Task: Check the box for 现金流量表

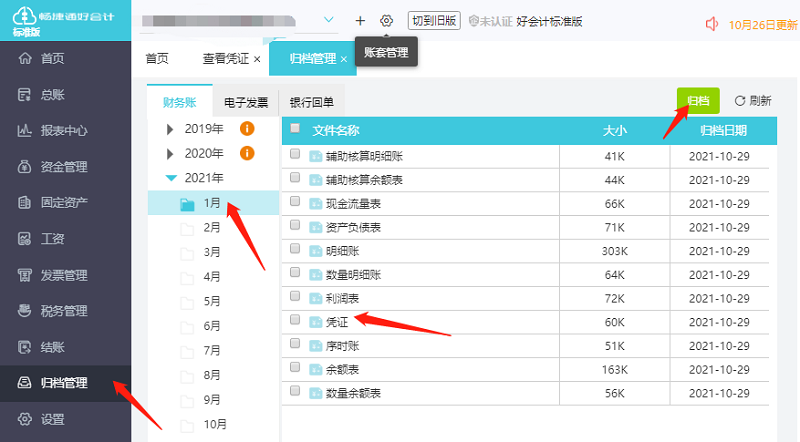Action: click(x=295, y=201)
